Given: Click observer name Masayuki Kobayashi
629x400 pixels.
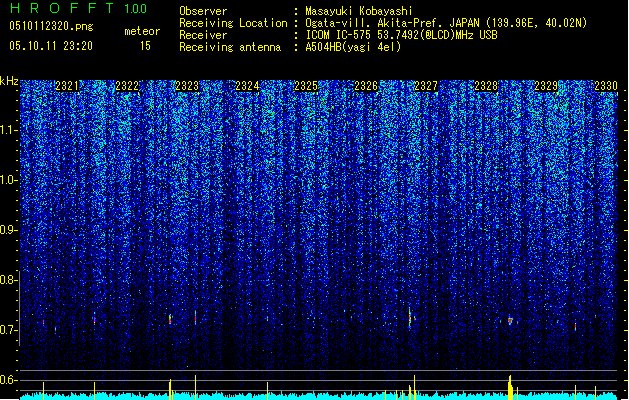Looking at the screenshot, I should click(x=359, y=11).
